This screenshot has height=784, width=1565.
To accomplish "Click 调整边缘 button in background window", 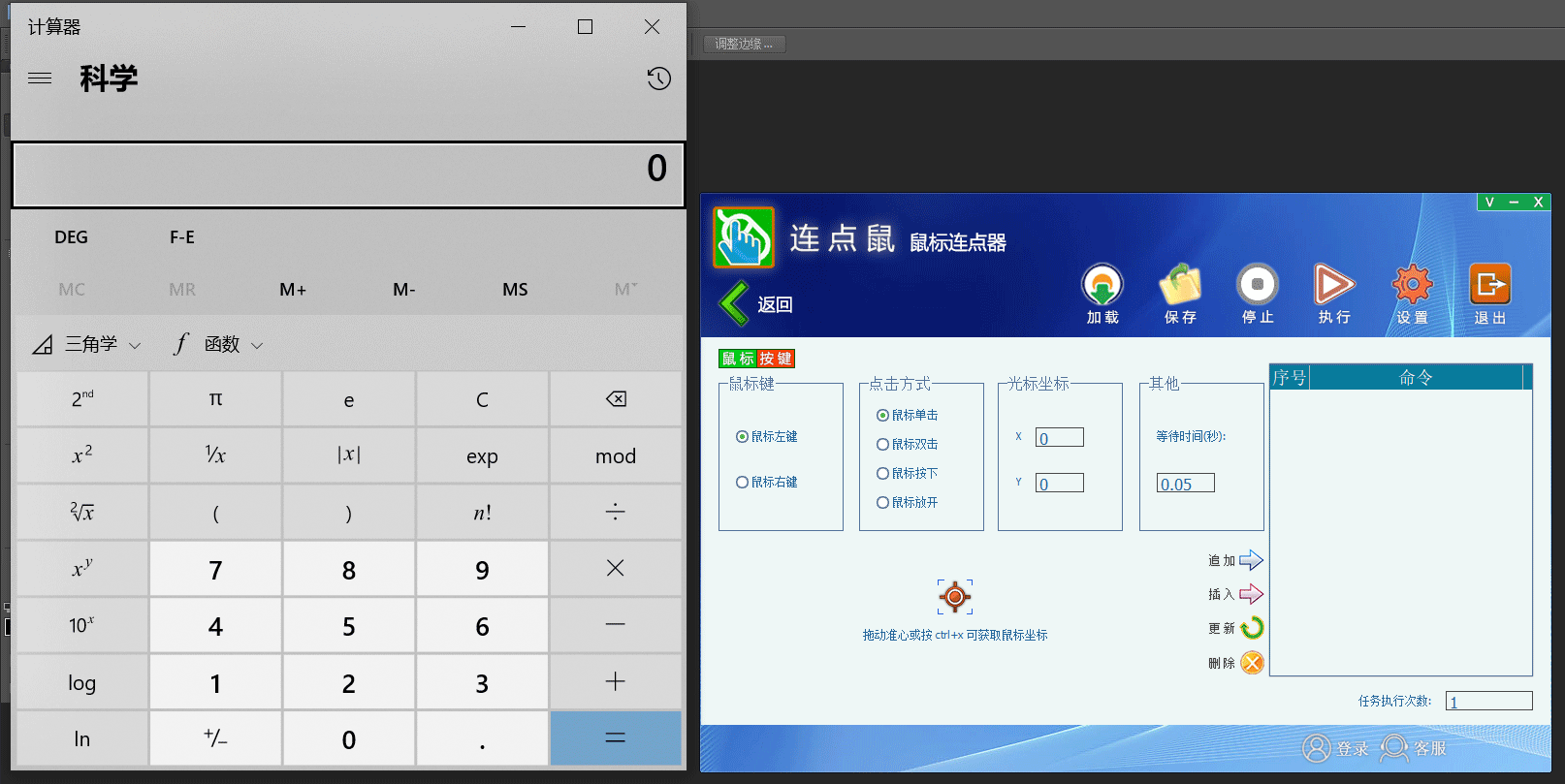I will click(744, 44).
